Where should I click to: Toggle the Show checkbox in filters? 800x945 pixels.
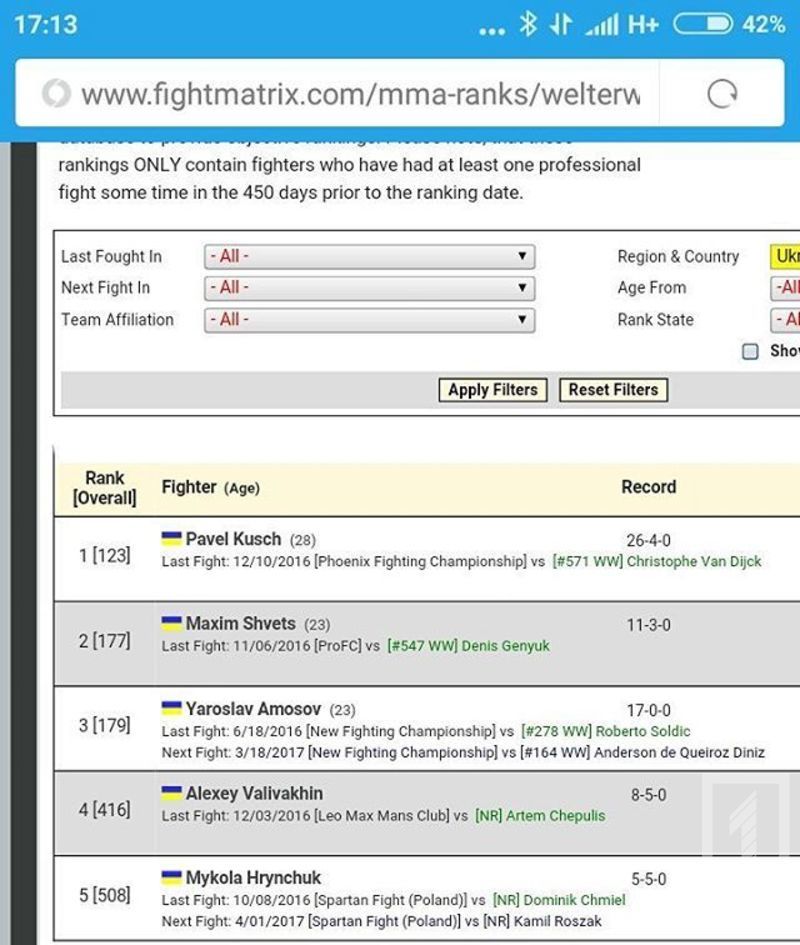tap(750, 351)
